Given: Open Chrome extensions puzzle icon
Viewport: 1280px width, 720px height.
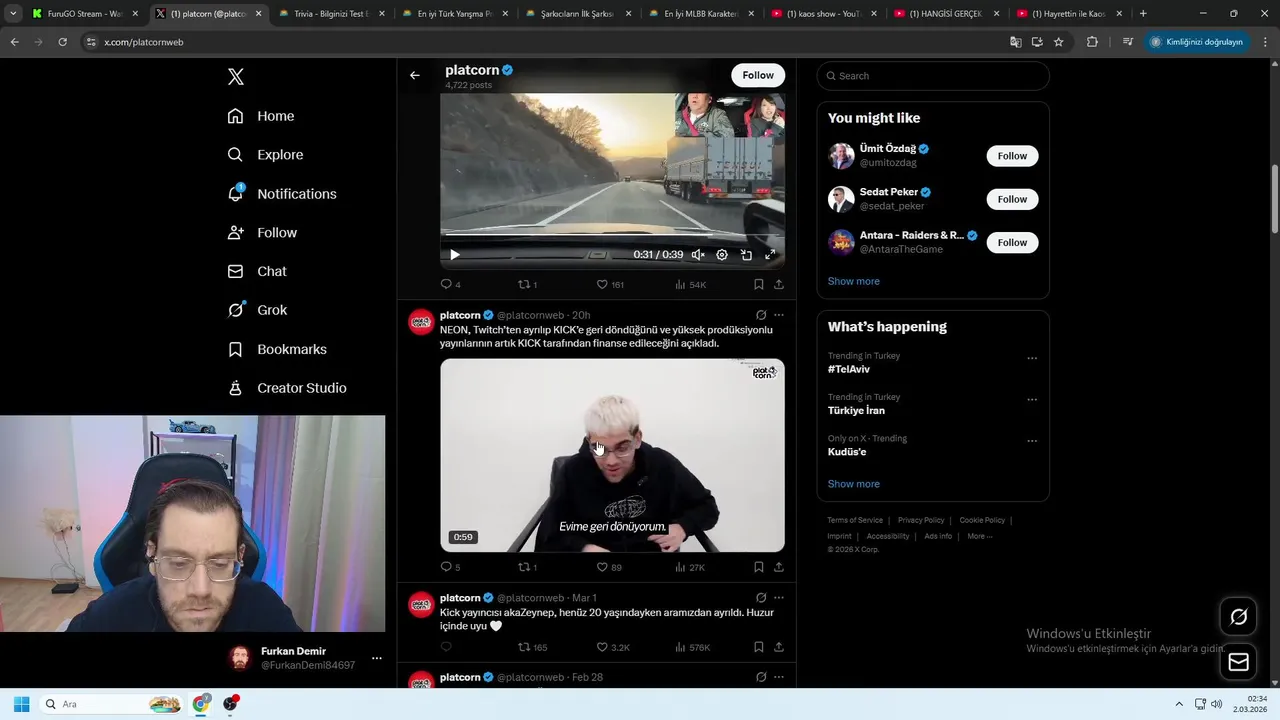Looking at the screenshot, I should click(x=1092, y=42).
